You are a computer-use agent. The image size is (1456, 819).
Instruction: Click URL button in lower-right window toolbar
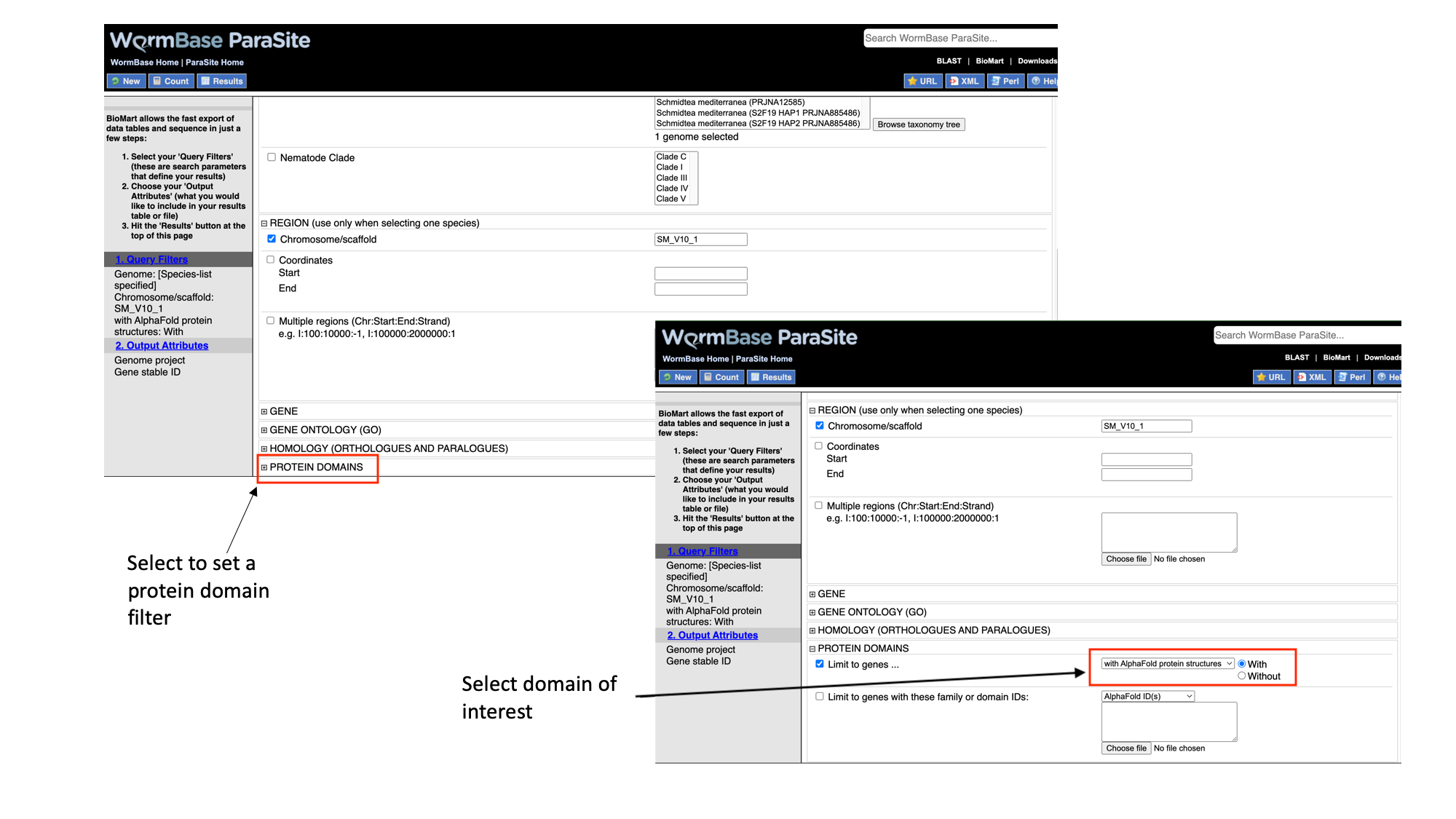[1271, 377]
